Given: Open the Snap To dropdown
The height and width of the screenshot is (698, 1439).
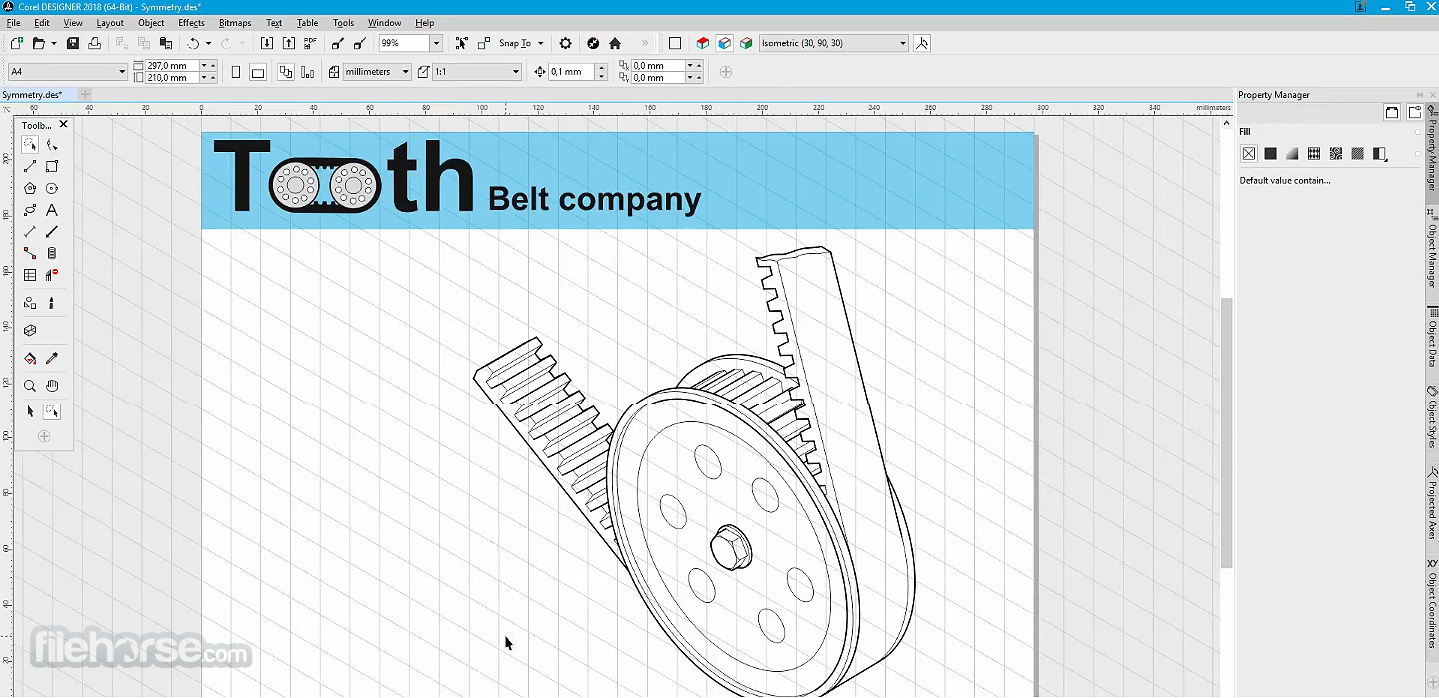Looking at the screenshot, I should tap(540, 43).
